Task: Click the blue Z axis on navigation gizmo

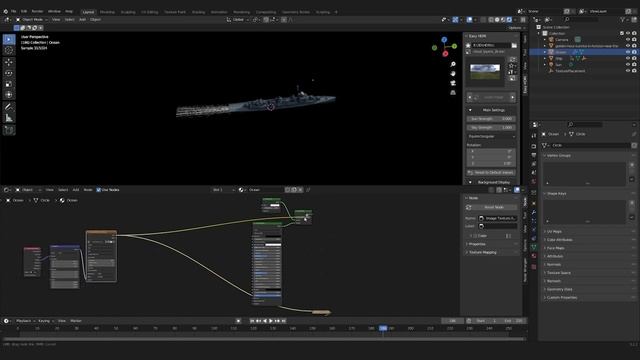Action: coord(444,40)
